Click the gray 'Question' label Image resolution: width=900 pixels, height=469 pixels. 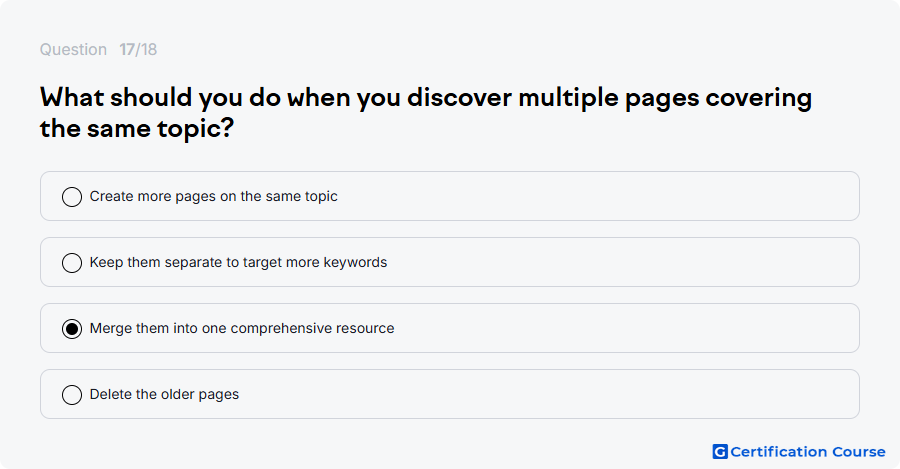[x=73, y=49]
